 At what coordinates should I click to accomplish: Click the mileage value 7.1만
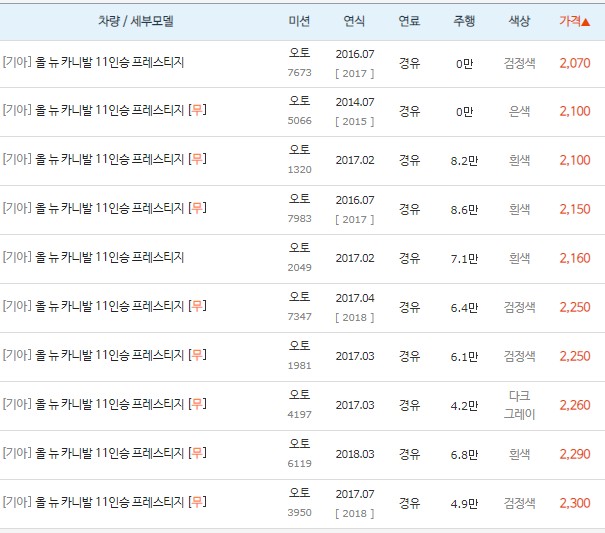(464, 259)
